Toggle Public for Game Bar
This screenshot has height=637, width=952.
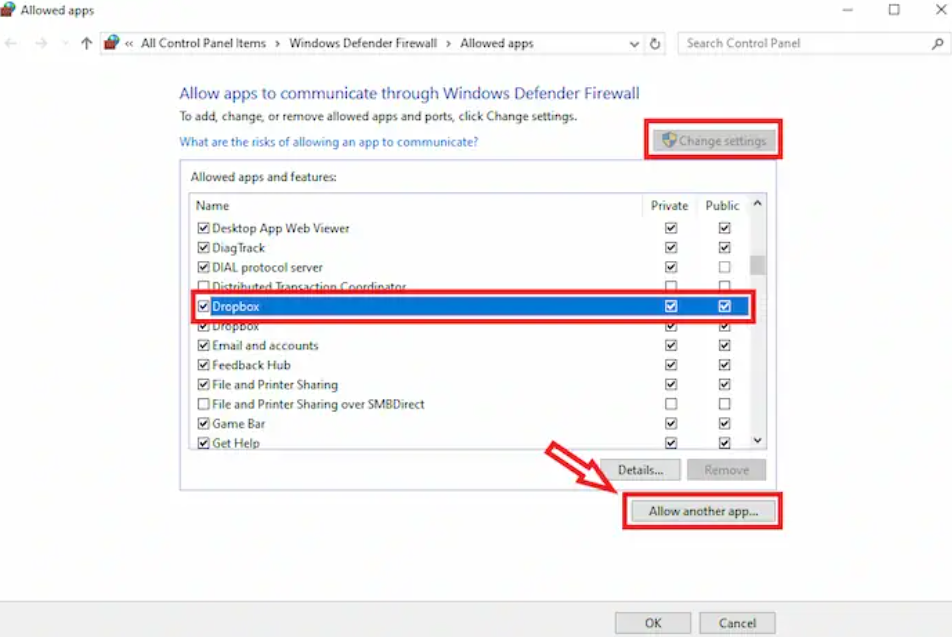[x=724, y=423]
